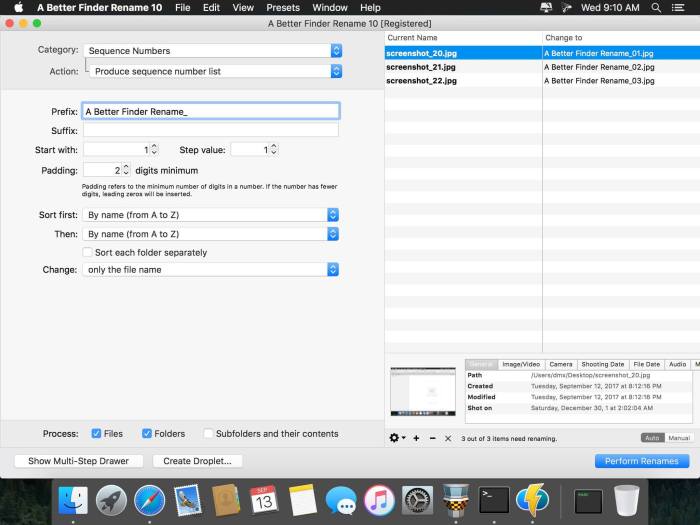Open the Category dropdown showing Sequence Numbers
The image size is (700, 525).
(x=212, y=50)
